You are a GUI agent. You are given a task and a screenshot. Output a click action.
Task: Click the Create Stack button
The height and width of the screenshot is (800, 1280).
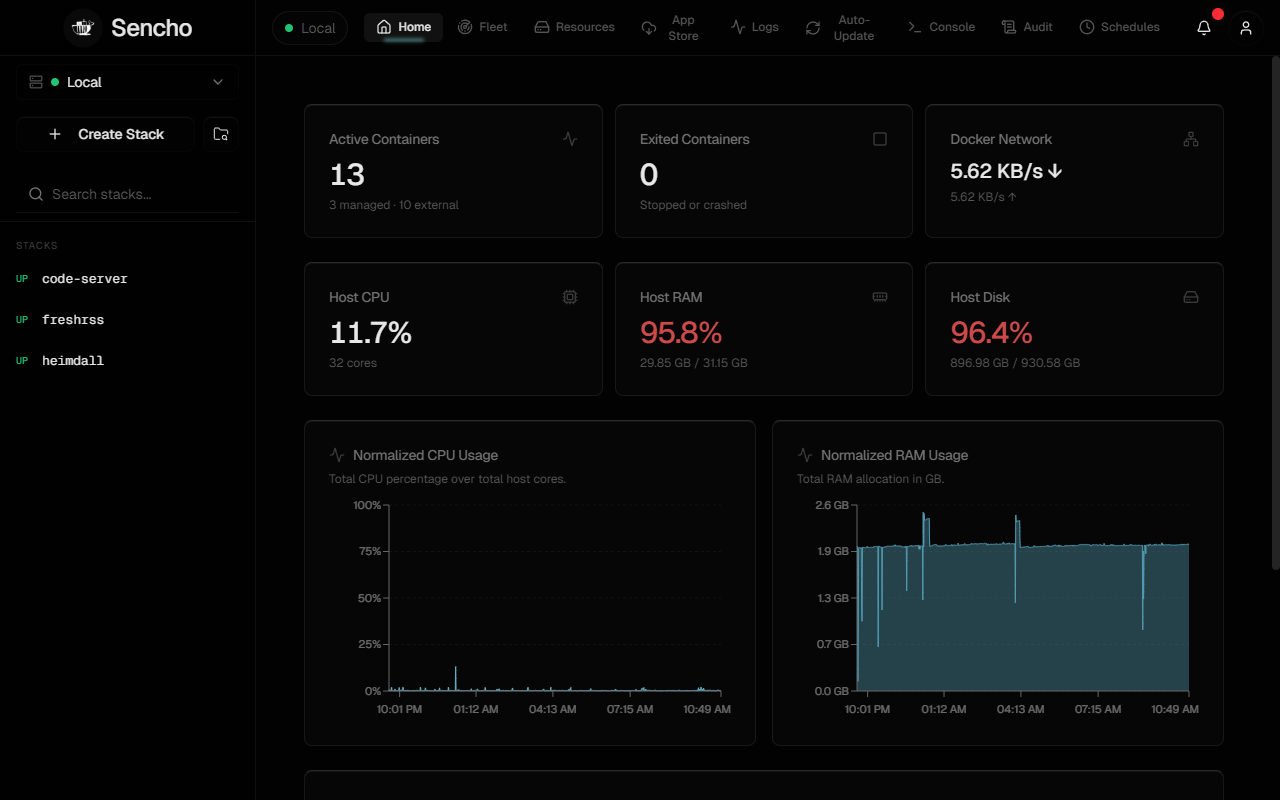pos(105,134)
